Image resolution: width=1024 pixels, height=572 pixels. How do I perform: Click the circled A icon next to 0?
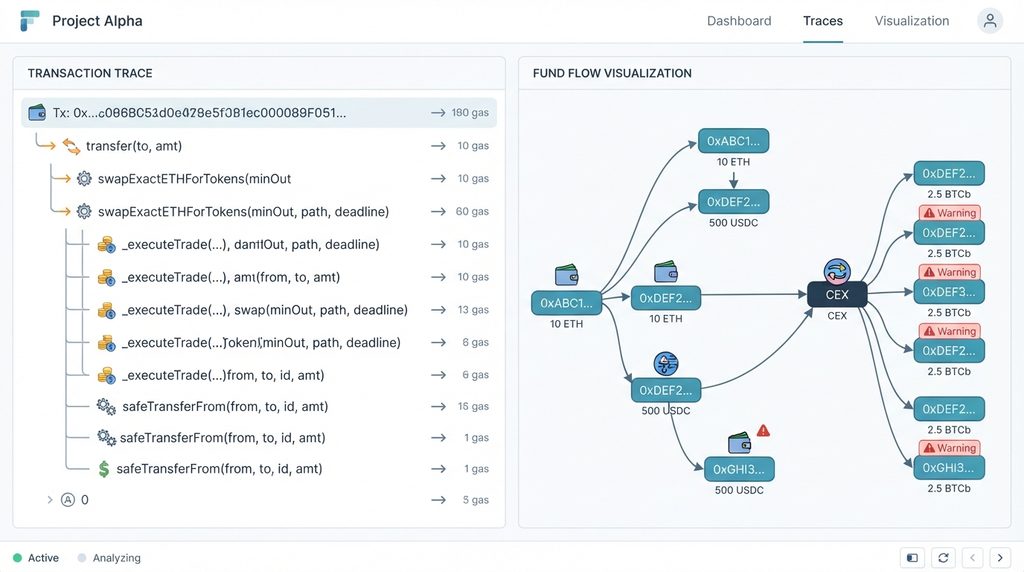[x=68, y=500]
